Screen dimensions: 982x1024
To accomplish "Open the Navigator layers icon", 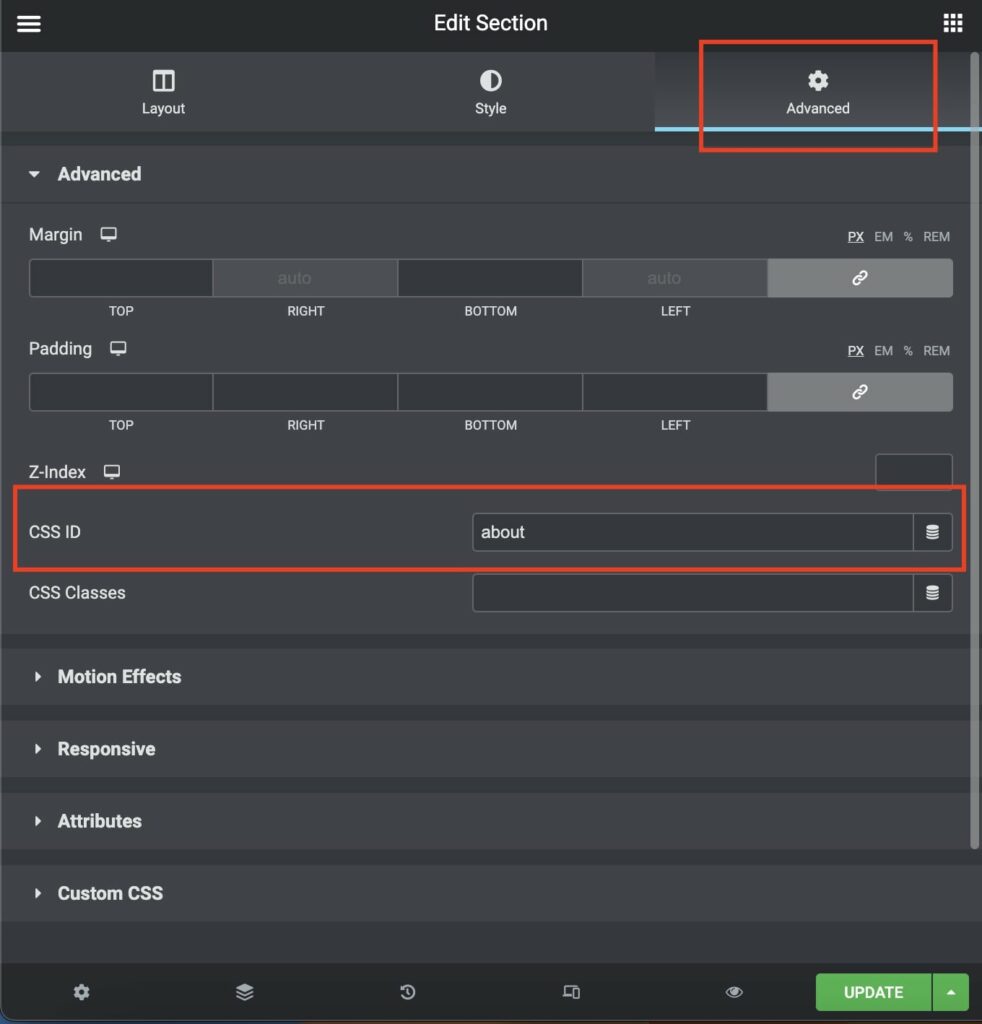I will coord(245,992).
